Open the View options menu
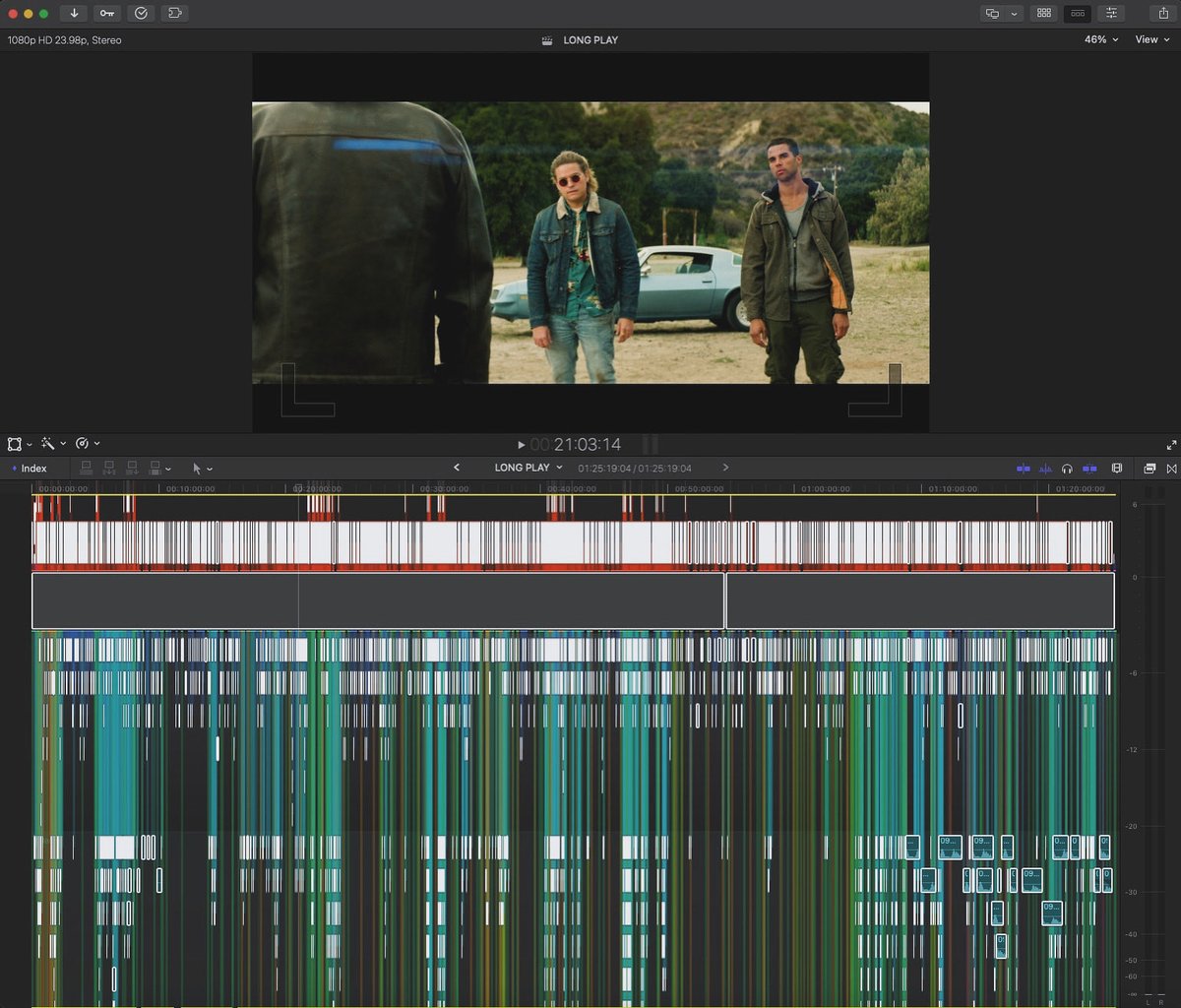 coord(1152,40)
